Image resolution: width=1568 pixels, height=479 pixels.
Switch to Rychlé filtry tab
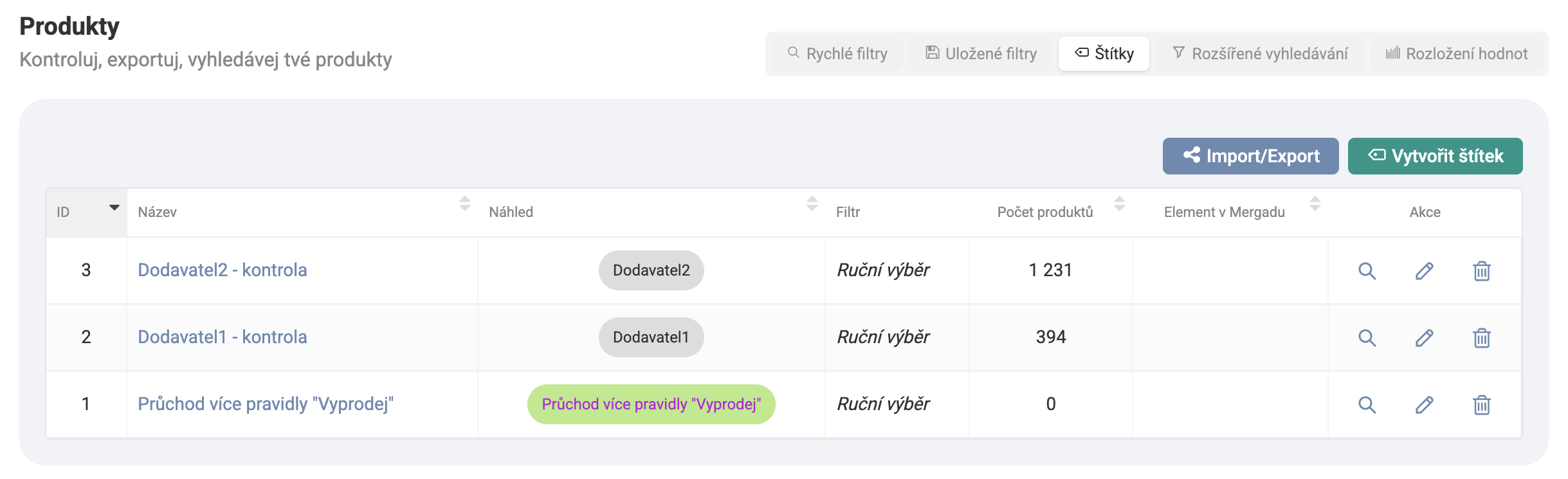(837, 53)
